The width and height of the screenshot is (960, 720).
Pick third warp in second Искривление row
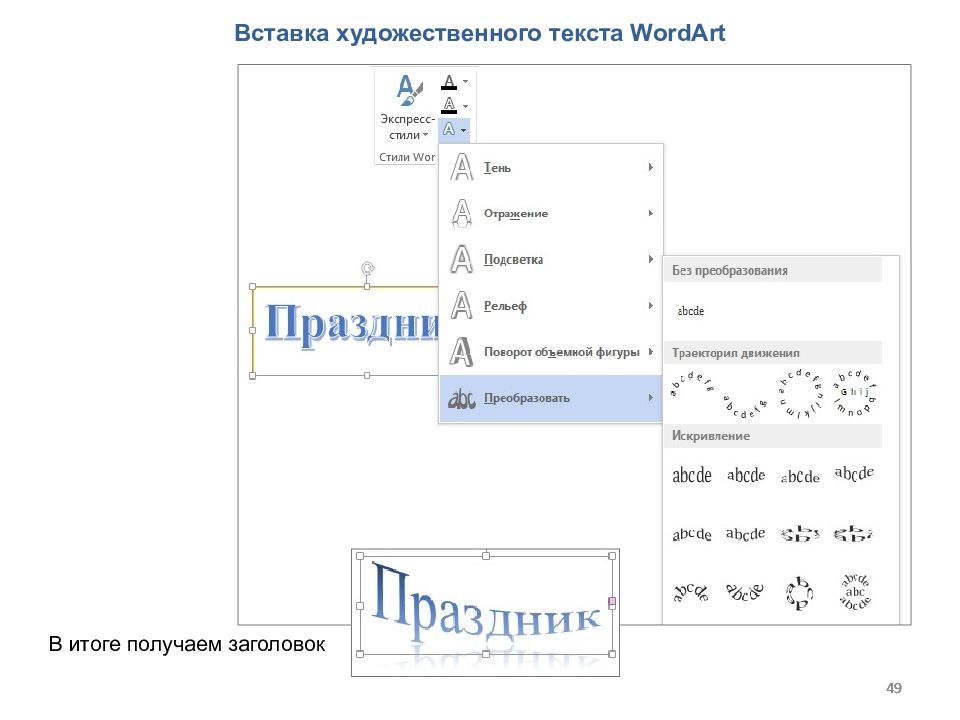click(800, 534)
